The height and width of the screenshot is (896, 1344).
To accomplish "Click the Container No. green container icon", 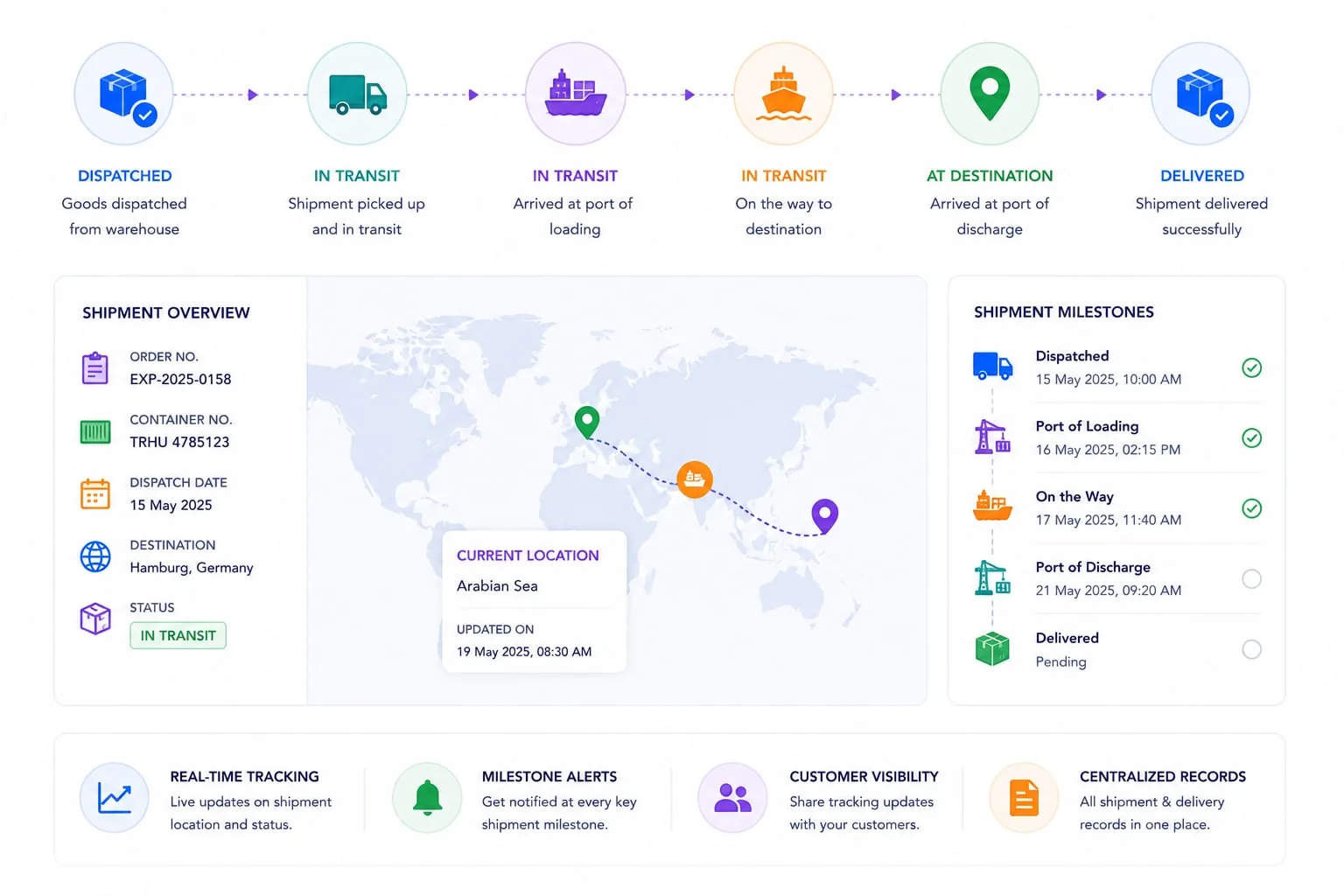I will (x=95, y=431).
